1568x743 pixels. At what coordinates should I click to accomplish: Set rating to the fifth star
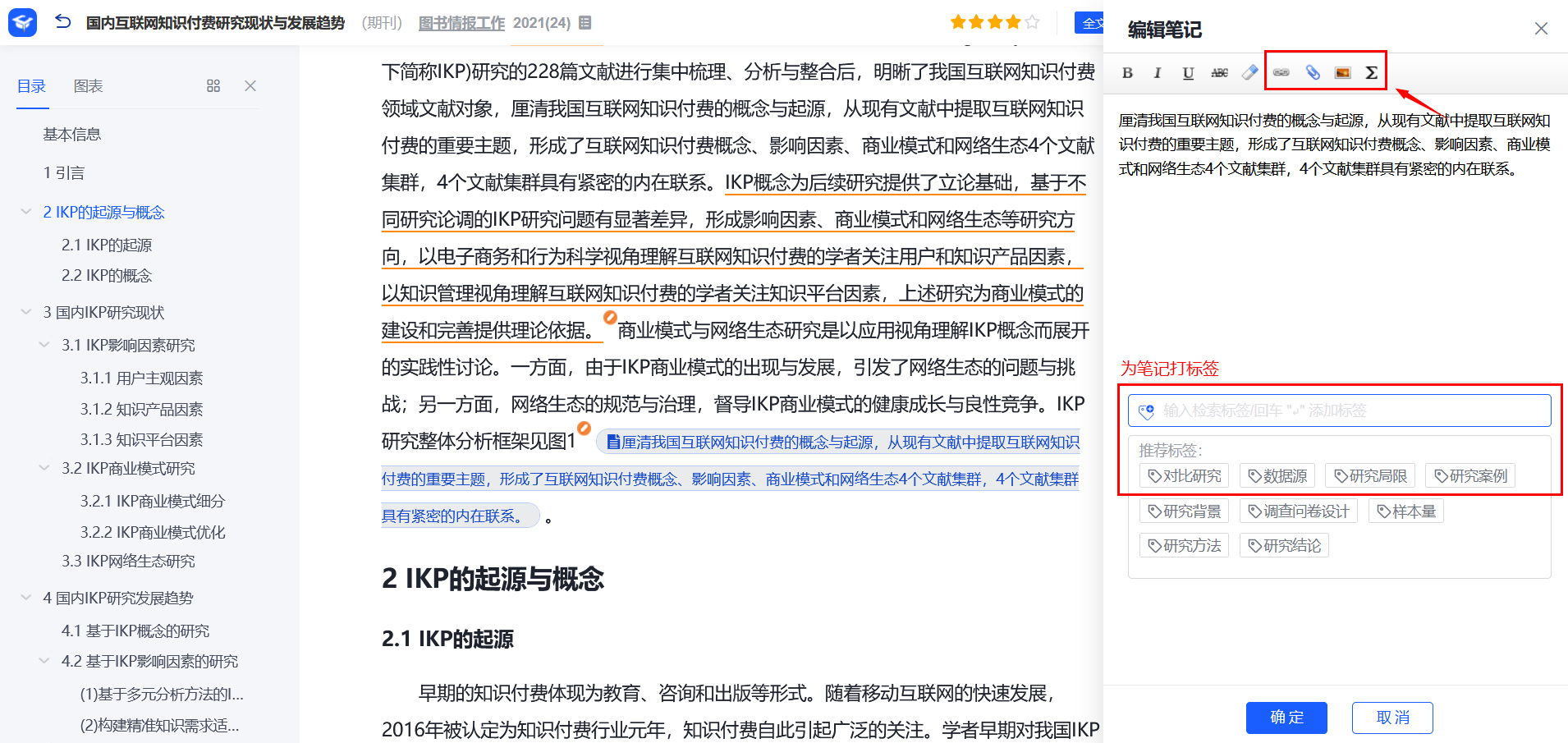click(x=1032, y=22)
